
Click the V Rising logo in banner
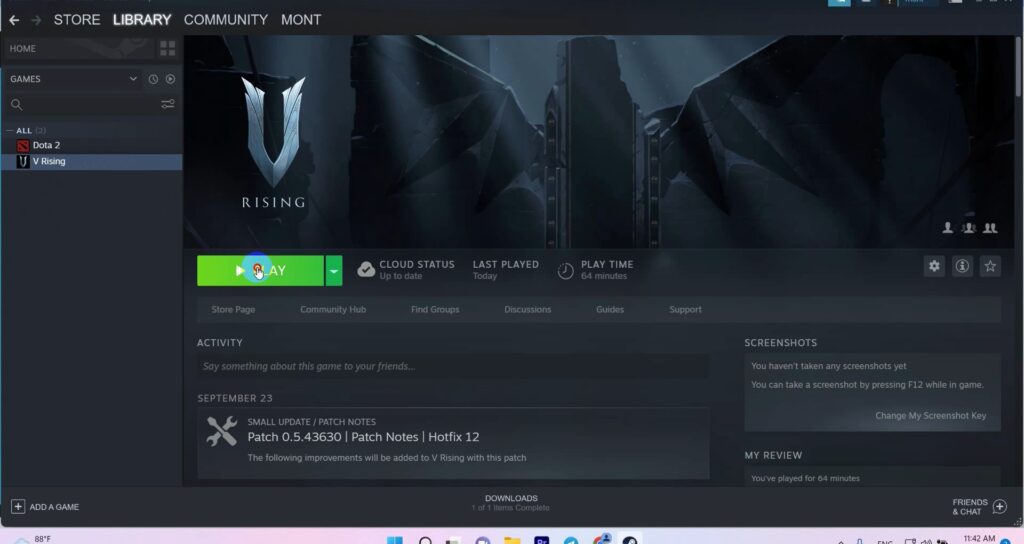tap(274, 142)
